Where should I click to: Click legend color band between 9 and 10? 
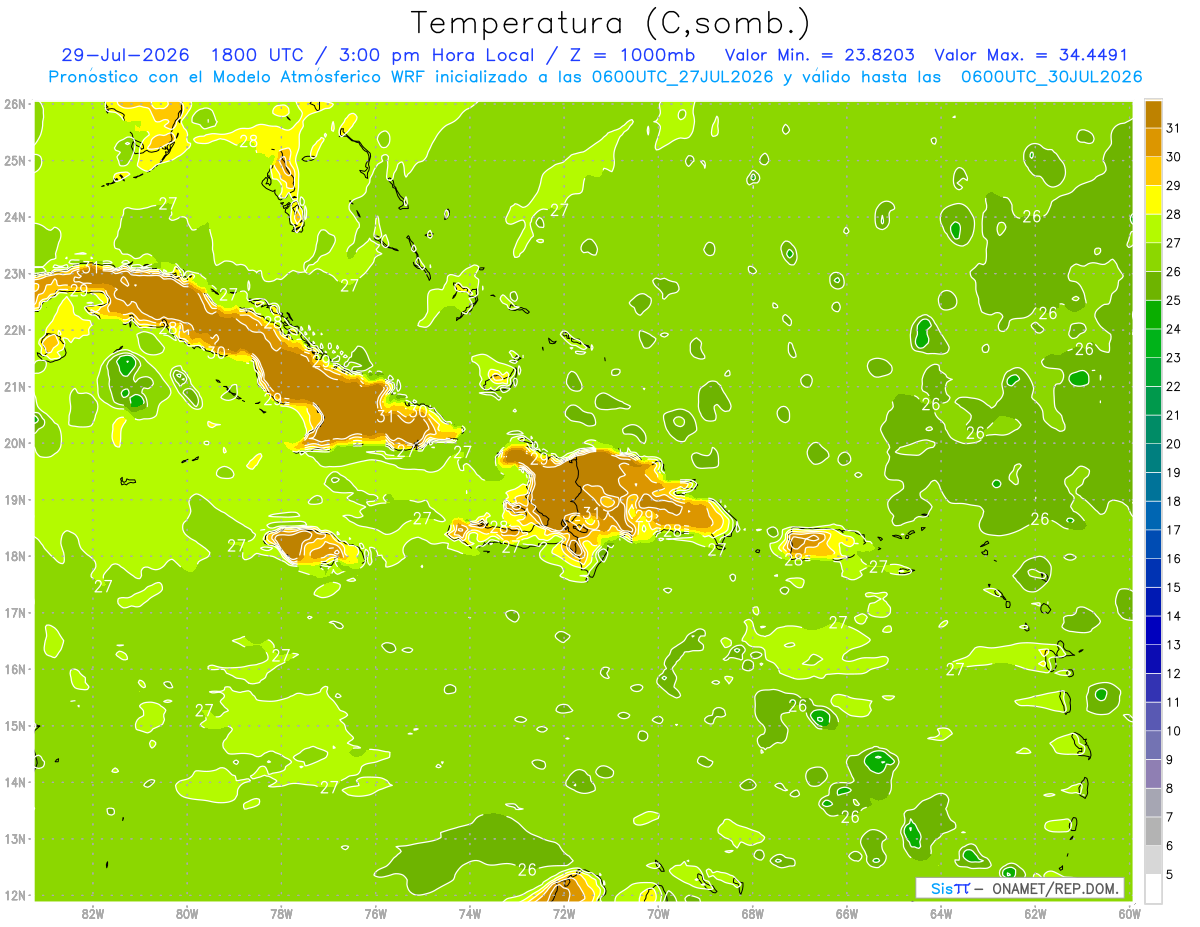coord(1153,744)
